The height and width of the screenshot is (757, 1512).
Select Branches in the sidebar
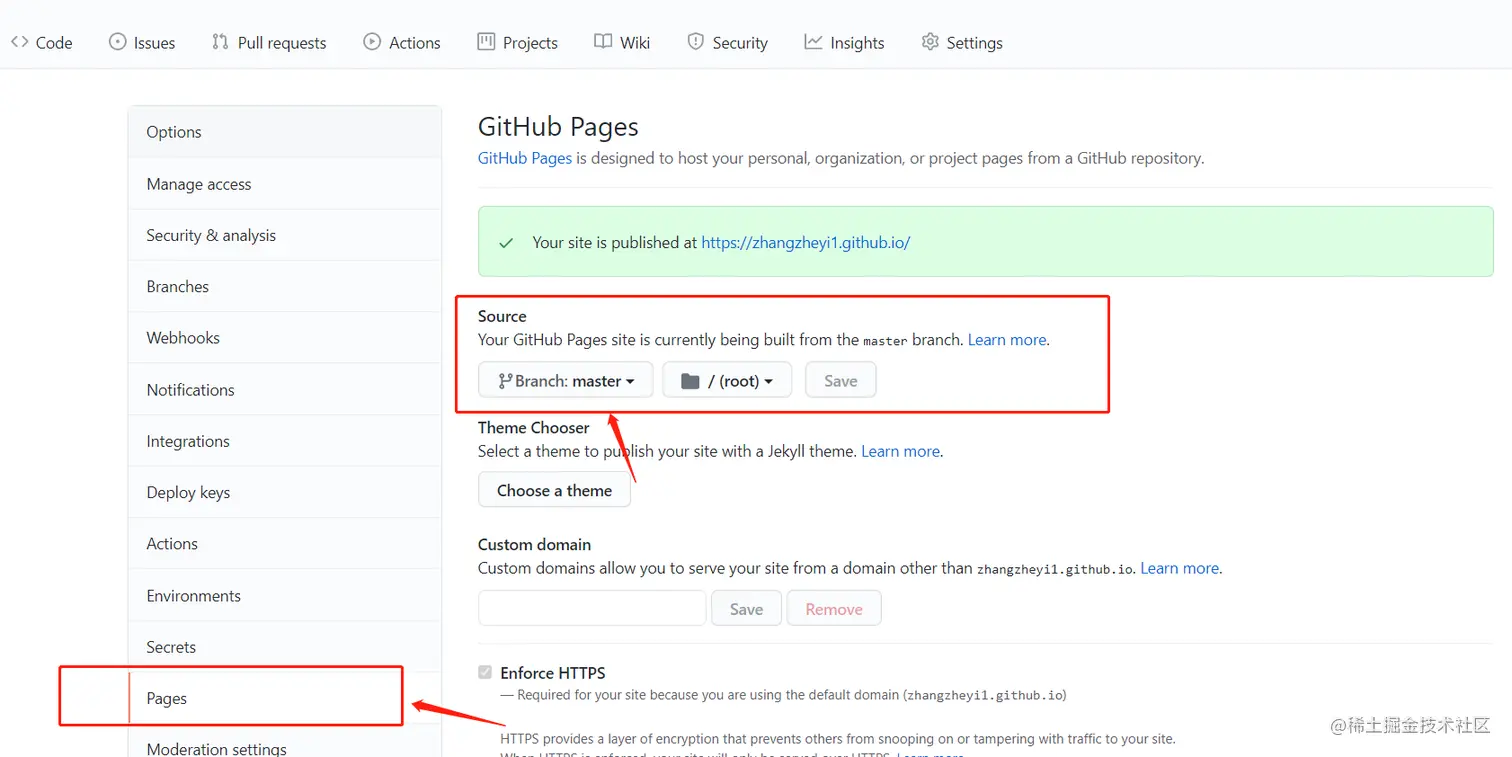coord(285,286)
